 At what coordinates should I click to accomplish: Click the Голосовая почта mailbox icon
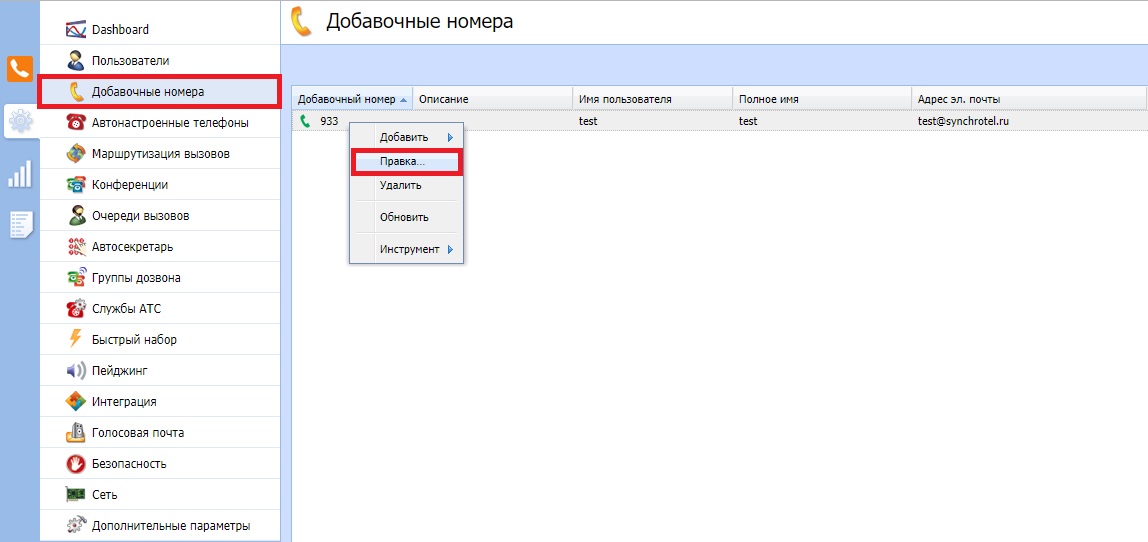click(76, 432)
